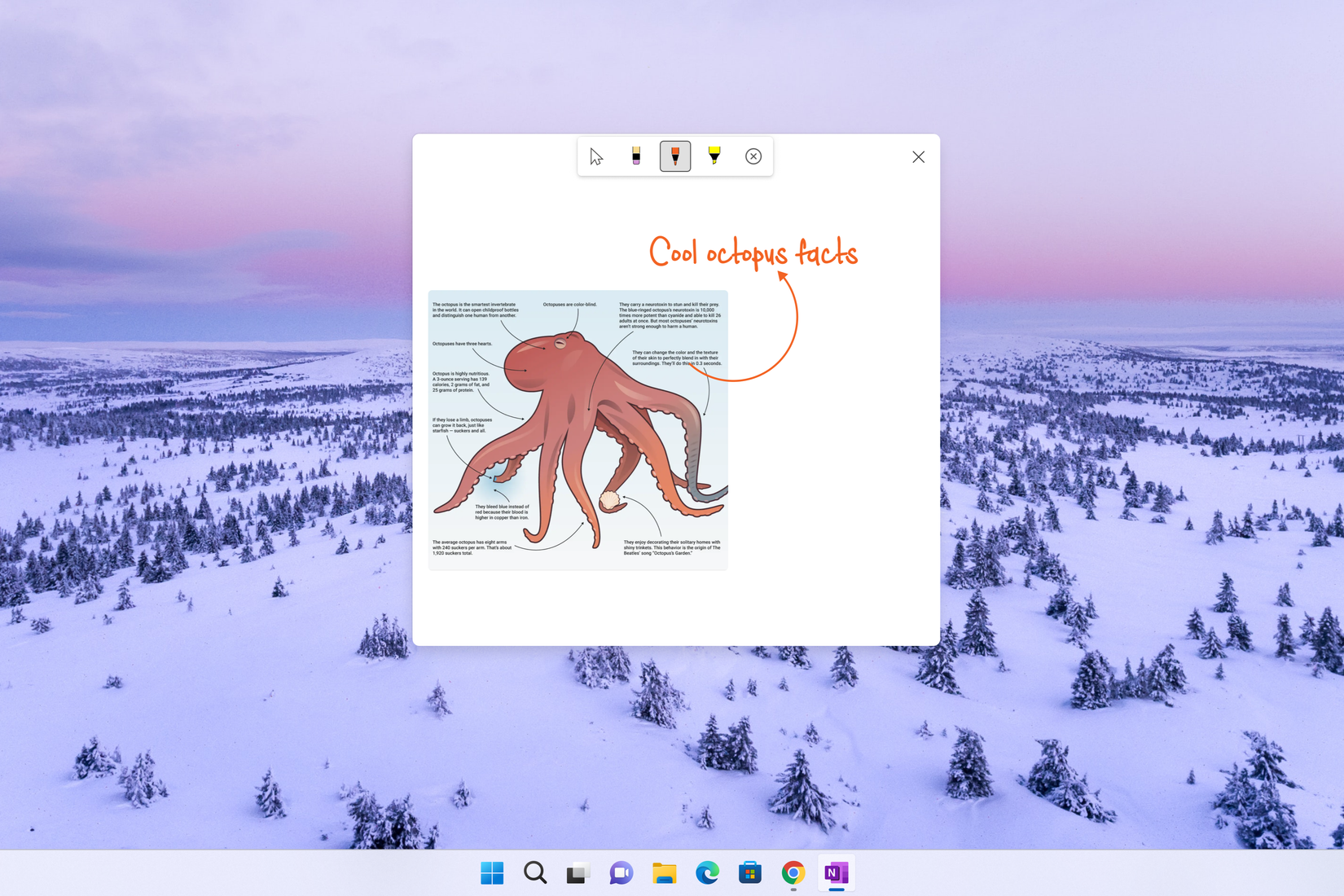Open the Microsoft Store
The image size is (1344, 896).
750,873
